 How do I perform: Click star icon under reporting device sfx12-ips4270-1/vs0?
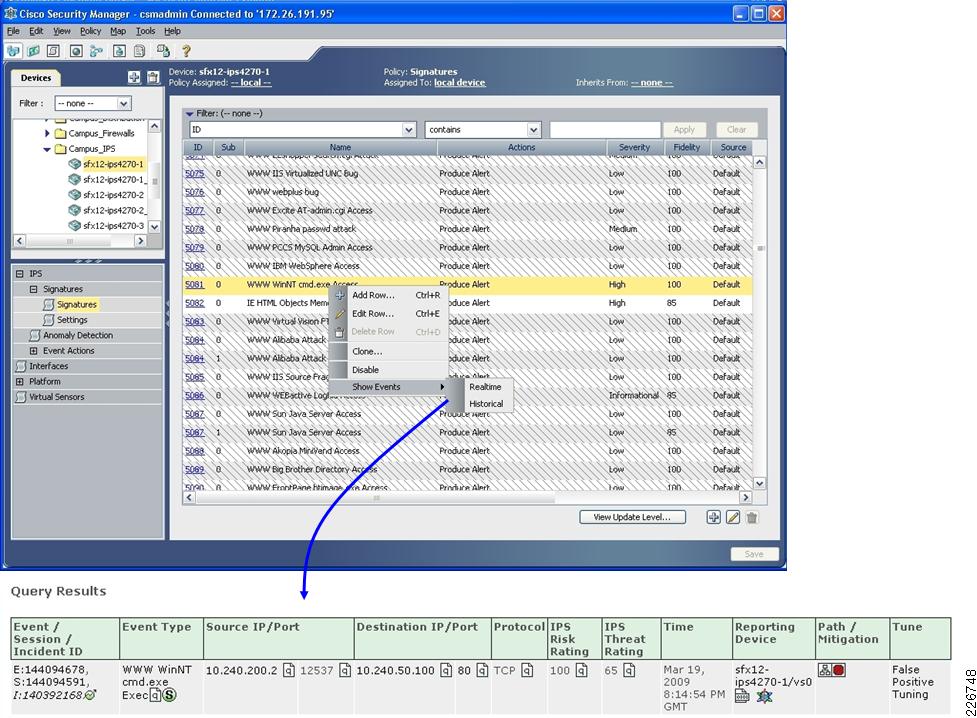point(765,696)
